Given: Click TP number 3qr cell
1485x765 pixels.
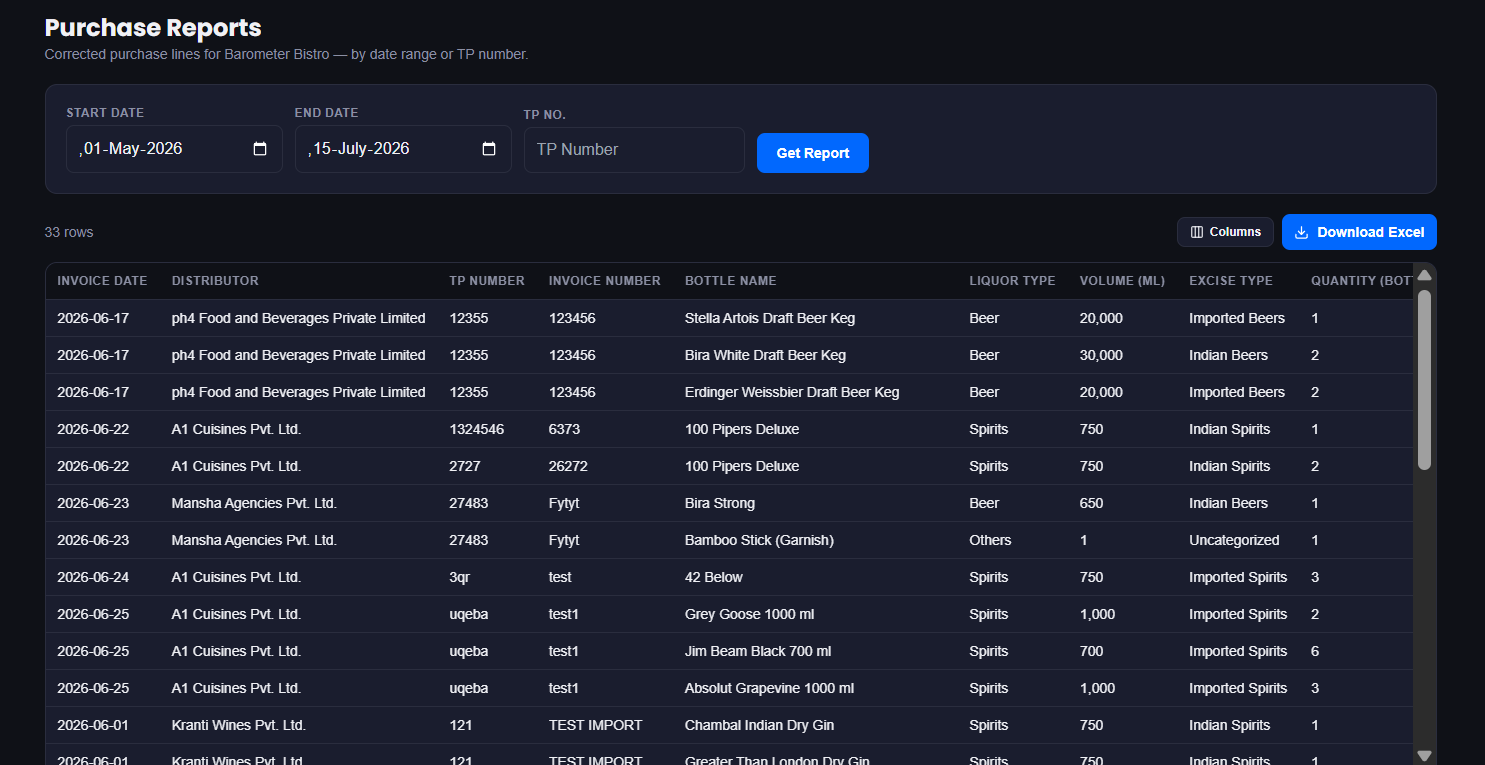Looking at the screenshot, I should click(460, 577).
